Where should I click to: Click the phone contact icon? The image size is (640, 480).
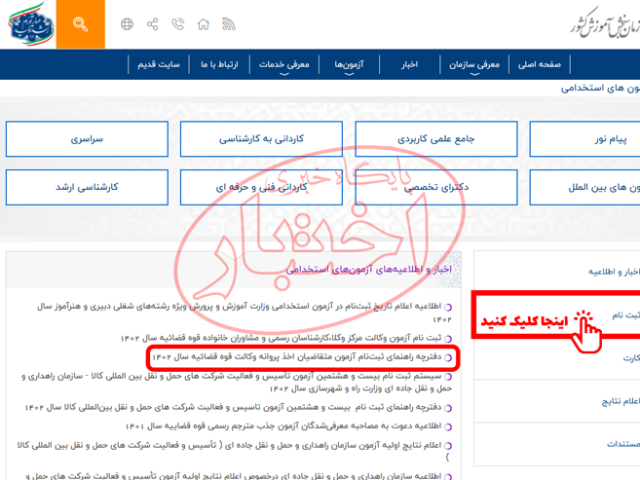tap(179, 24)
